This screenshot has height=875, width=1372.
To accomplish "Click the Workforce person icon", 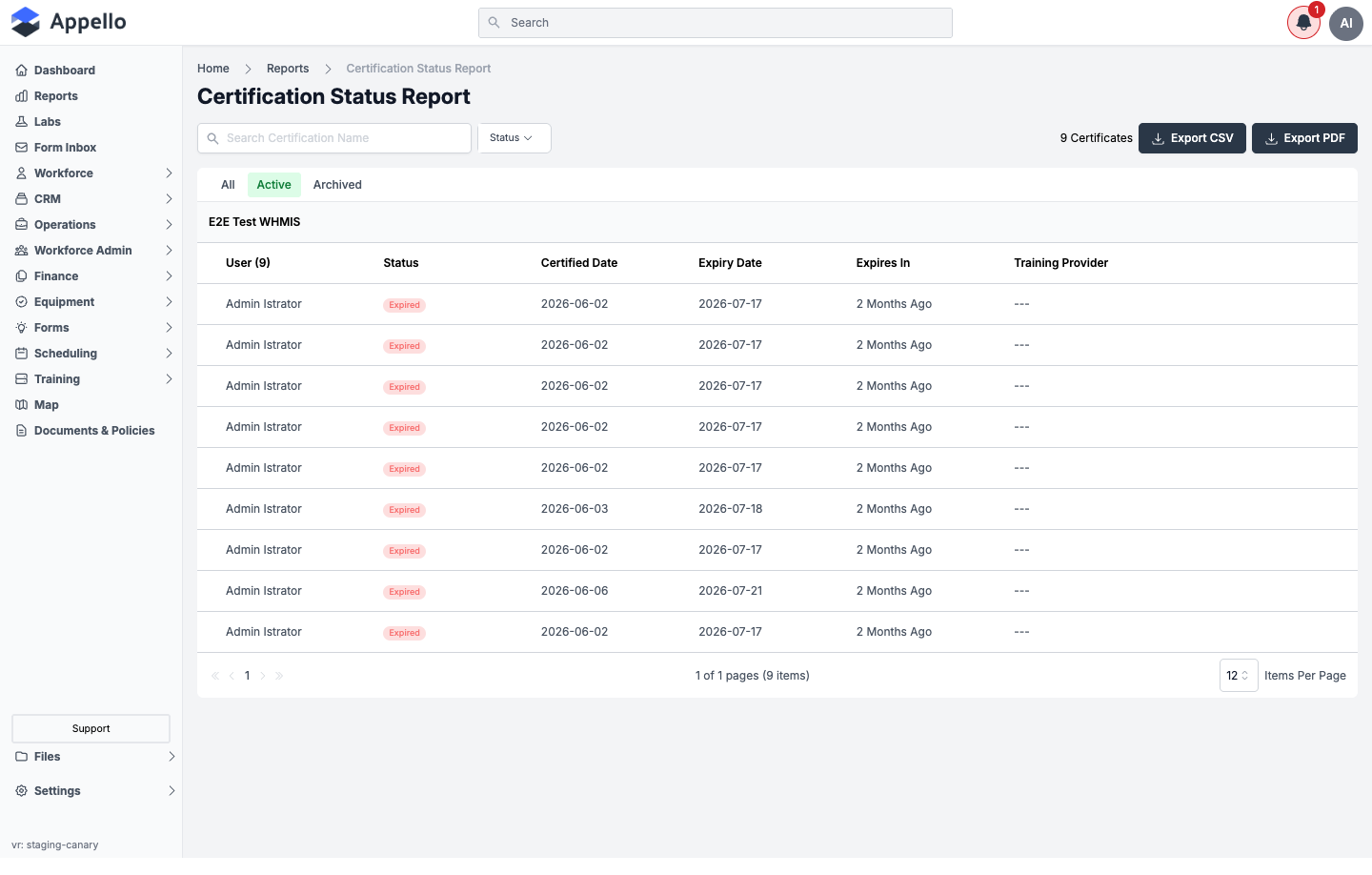I will coord(21,173).
